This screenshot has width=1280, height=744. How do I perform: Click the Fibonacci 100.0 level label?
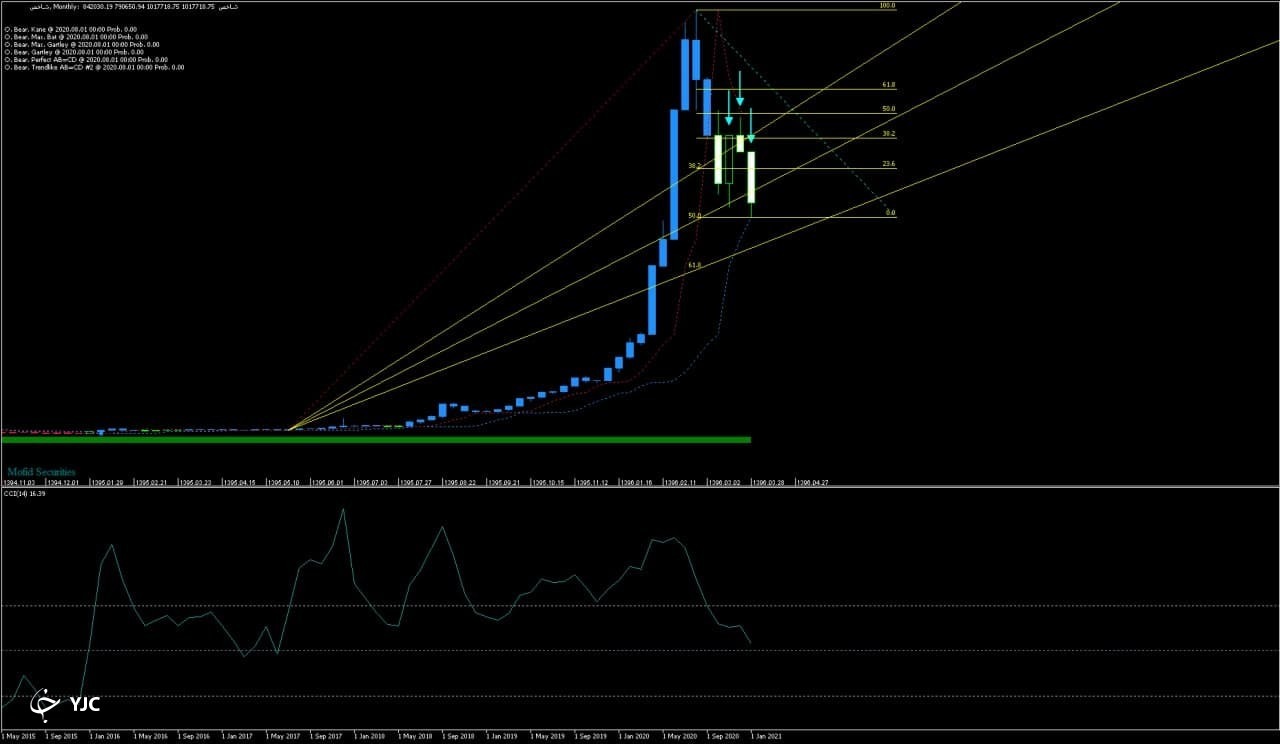coord(887,5)
